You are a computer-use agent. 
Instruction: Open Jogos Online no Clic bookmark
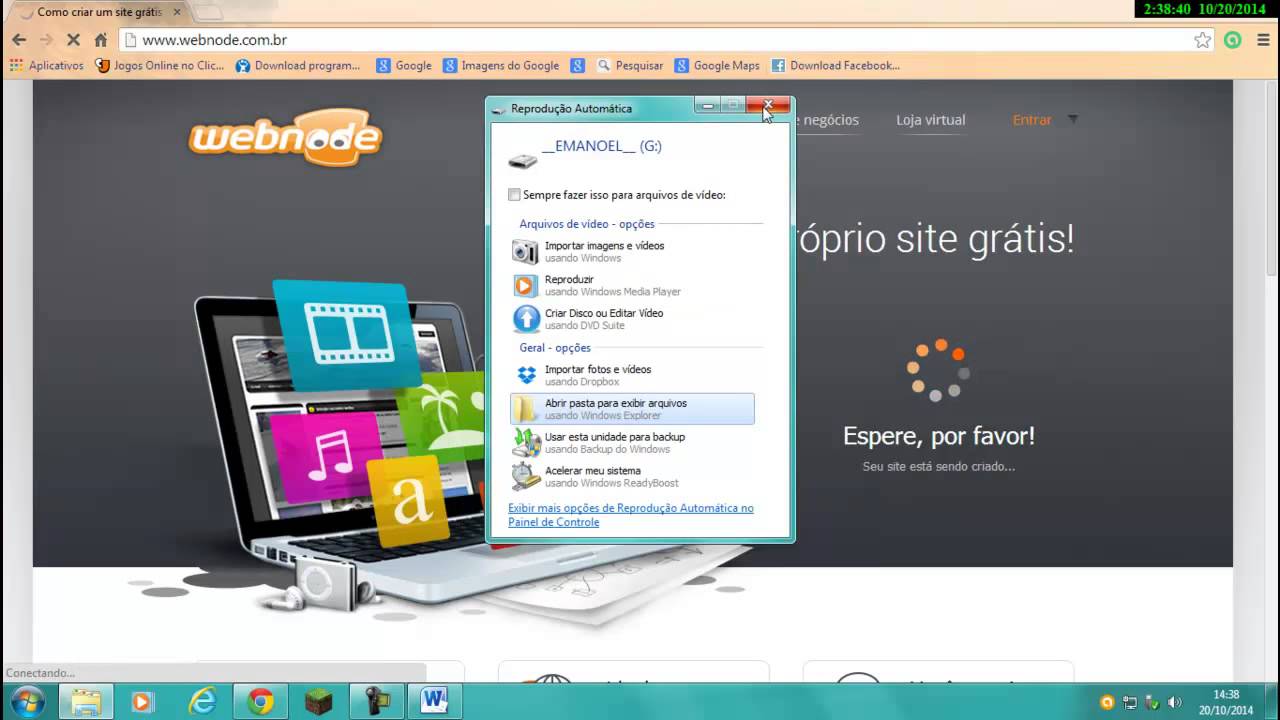pyautogui.click(x=160, y=66)
